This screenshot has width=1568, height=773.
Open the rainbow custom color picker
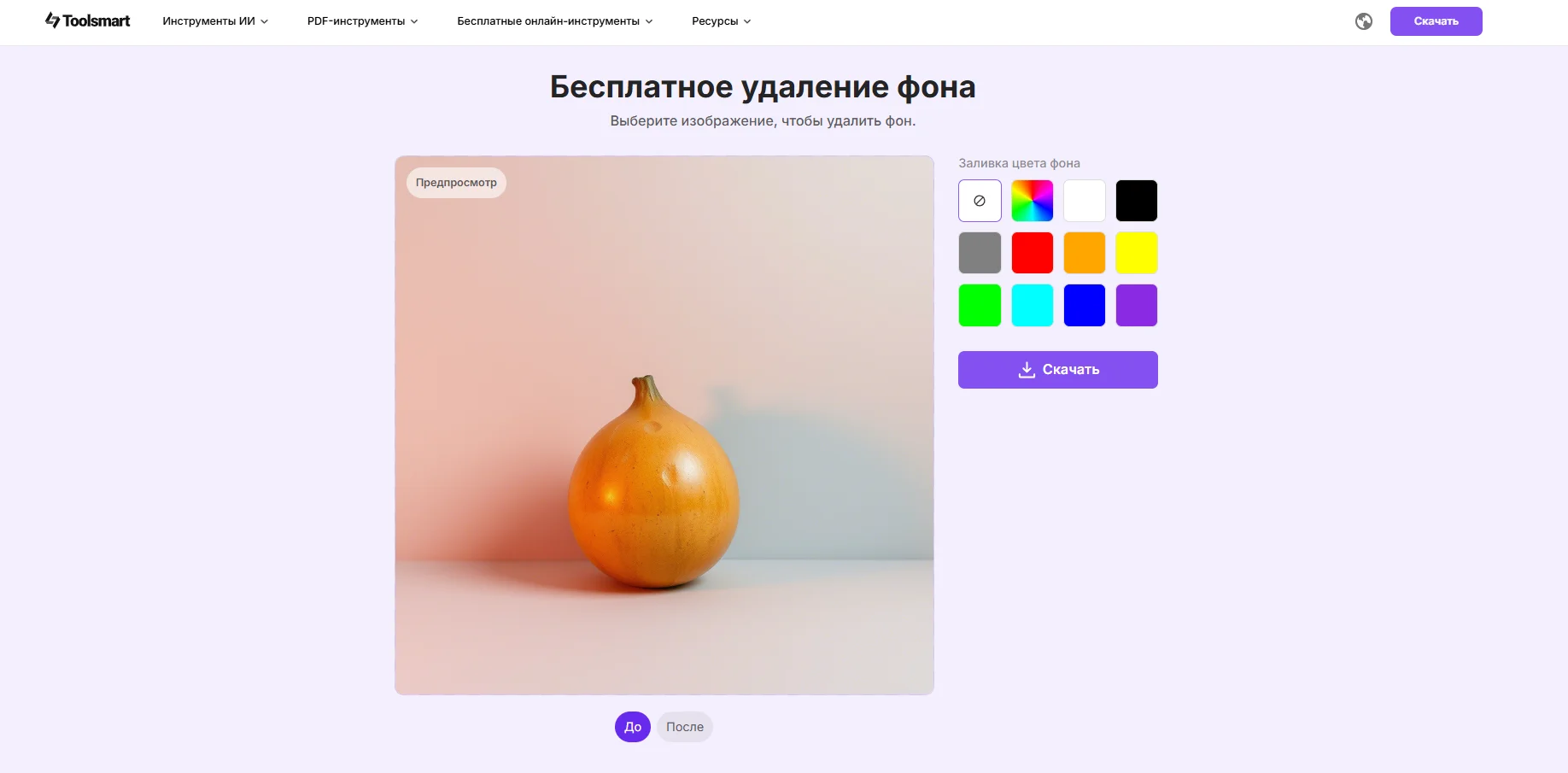coord(1033,201)
